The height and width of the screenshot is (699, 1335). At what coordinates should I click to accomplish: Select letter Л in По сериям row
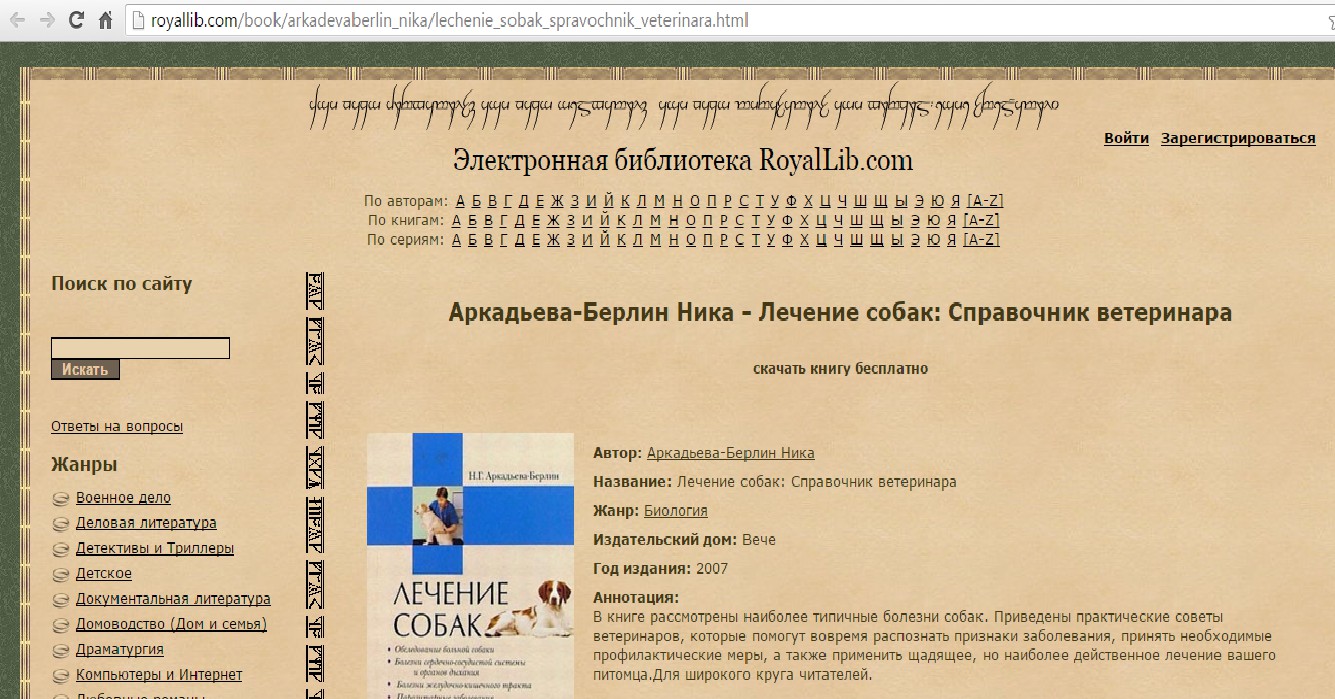(639, 240)
